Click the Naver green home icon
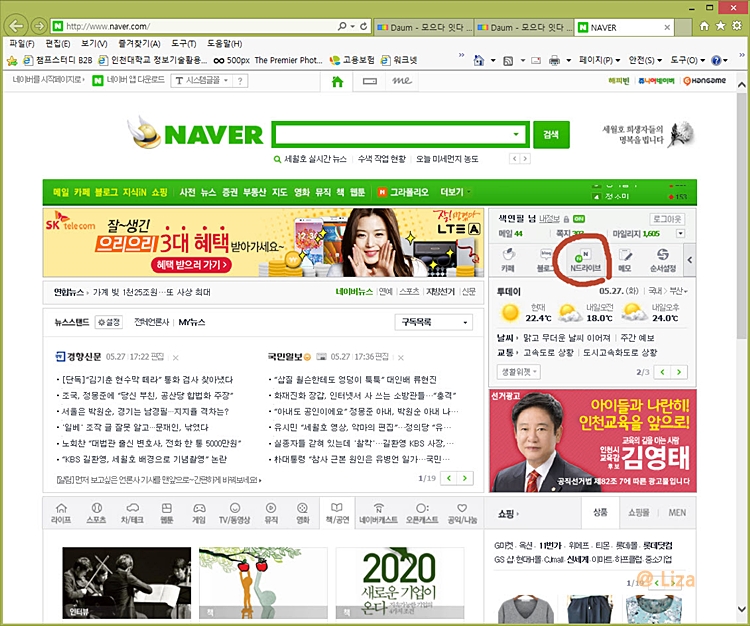Screen dimensions: 750x626 (x=338, y=82)
